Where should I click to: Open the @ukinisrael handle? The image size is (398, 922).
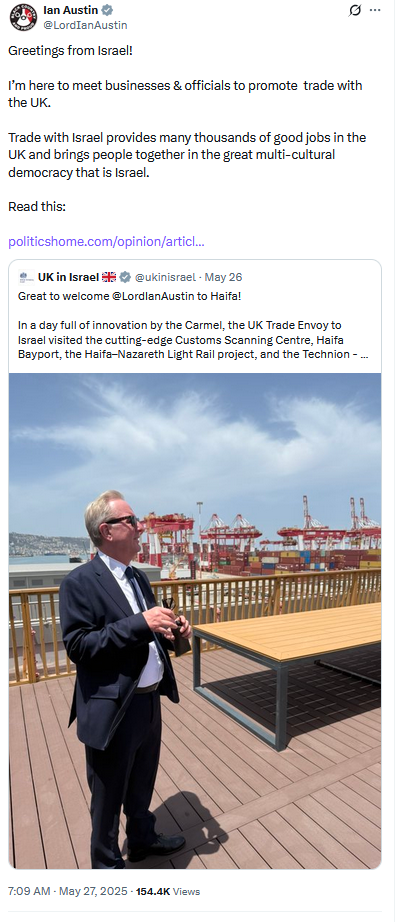click(x=165, y=277)
